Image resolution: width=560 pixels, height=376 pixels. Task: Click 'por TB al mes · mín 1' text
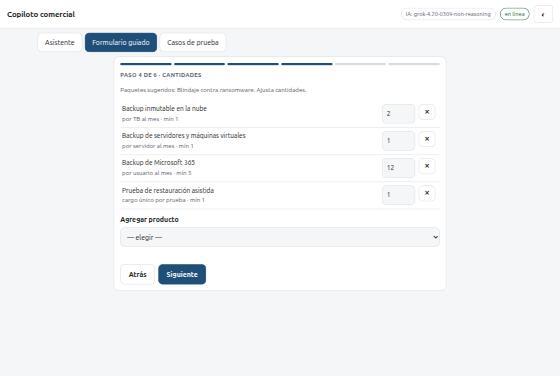point(150,119)
